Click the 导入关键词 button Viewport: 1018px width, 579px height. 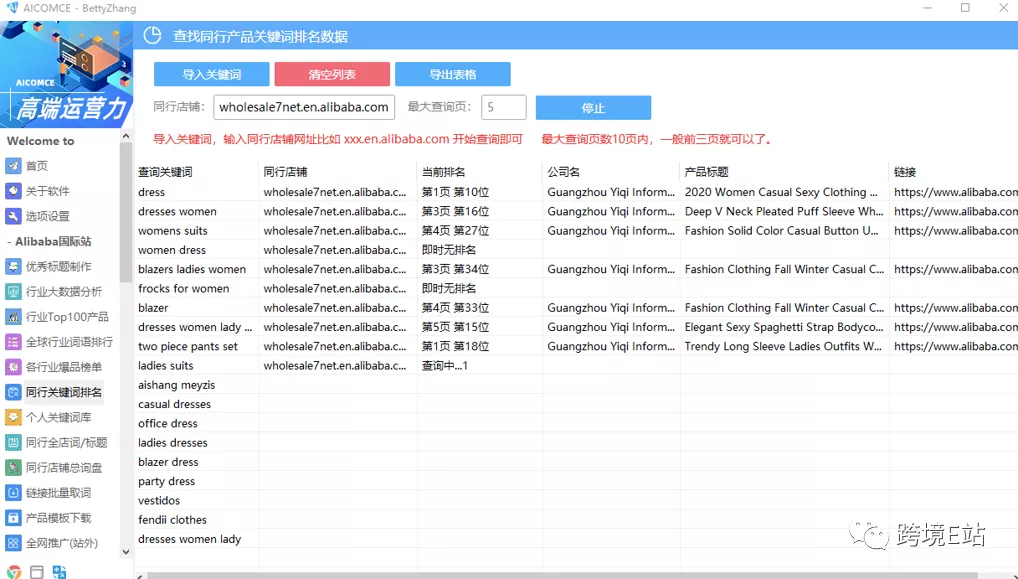point(212,74)
